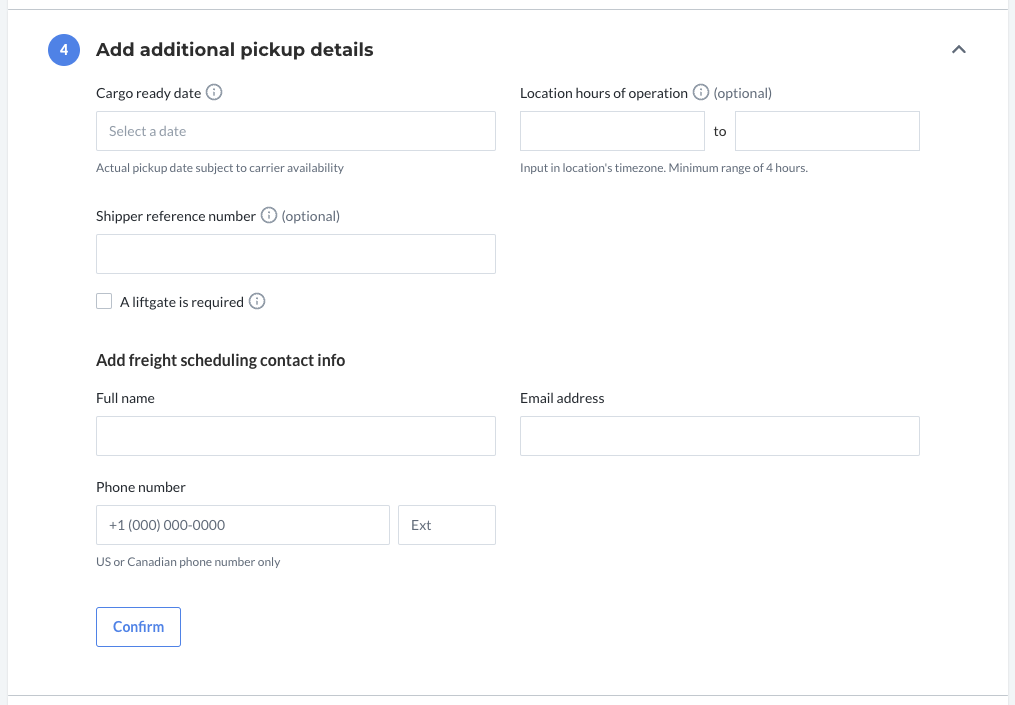Collapse the additional pickup details section
This screenshot has width=1015, height=705.
click(x=959, y=50)
